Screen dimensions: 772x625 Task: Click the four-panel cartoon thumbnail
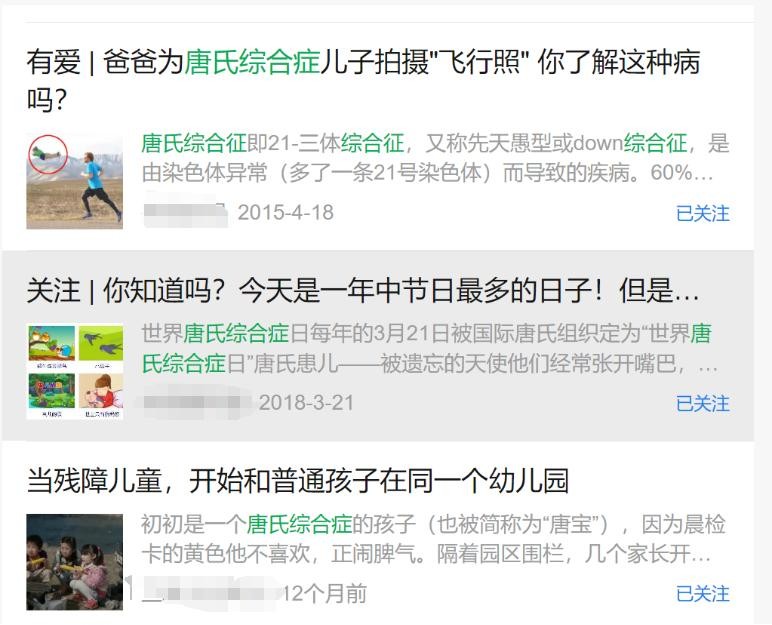tap(74, 372)
